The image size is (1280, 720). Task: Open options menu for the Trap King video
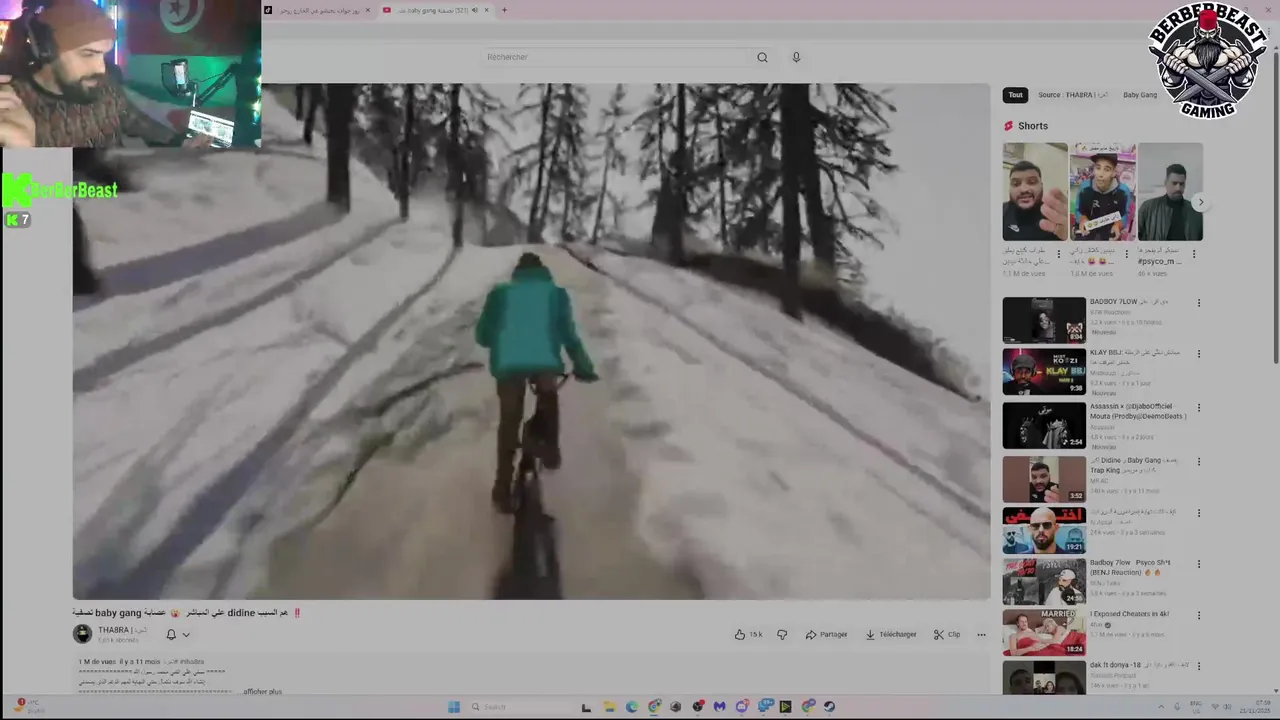(x=1198, y=461)
